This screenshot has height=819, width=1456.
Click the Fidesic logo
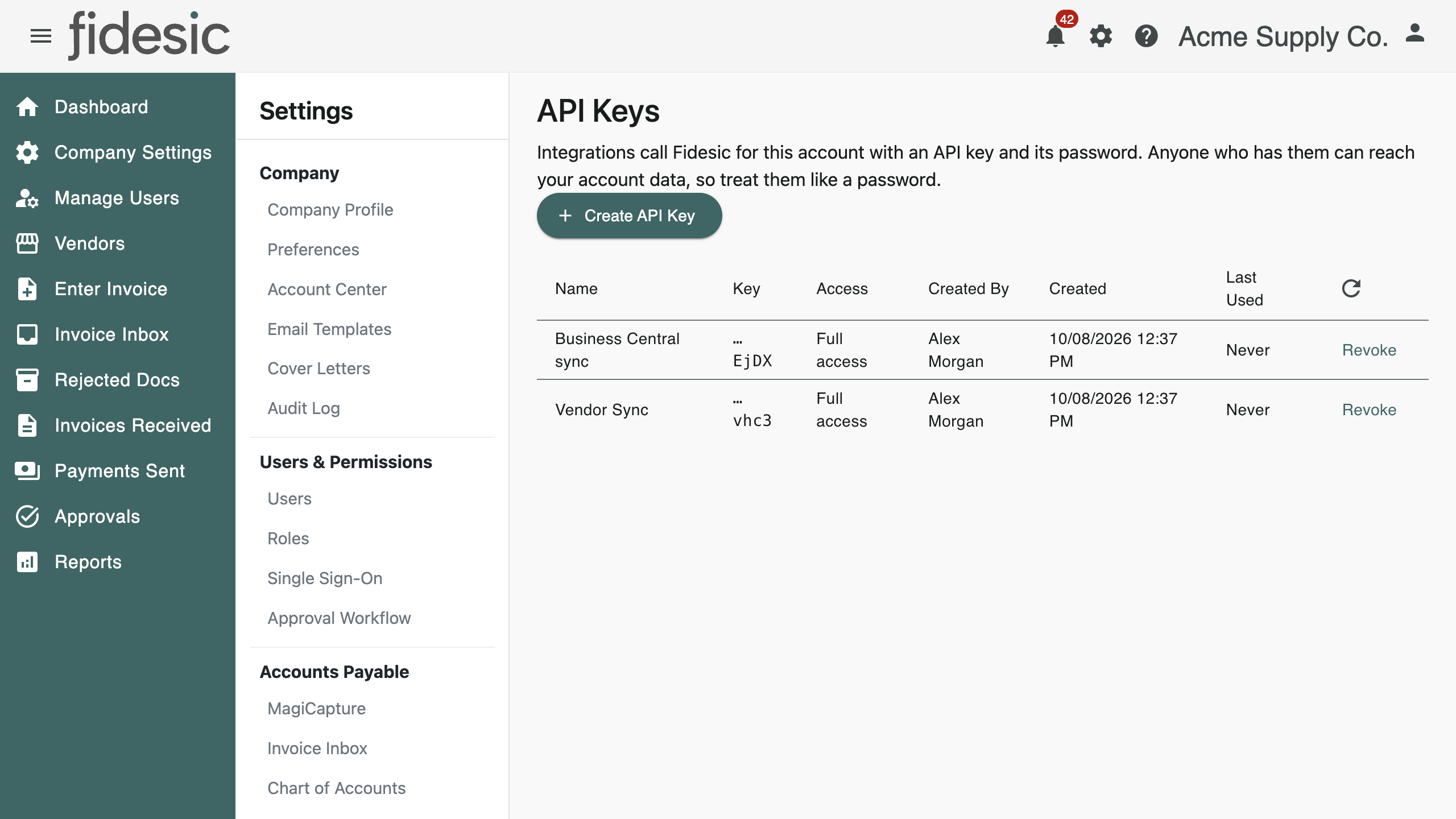click(x=149, y=35)
